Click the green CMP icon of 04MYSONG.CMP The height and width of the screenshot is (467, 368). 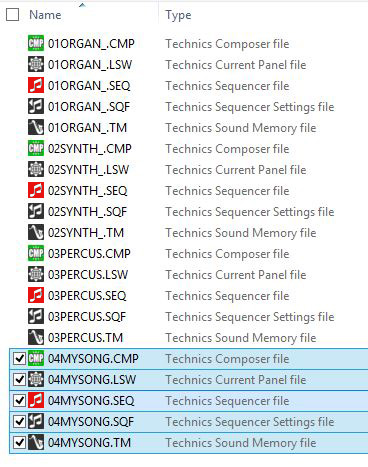(36, 358)
